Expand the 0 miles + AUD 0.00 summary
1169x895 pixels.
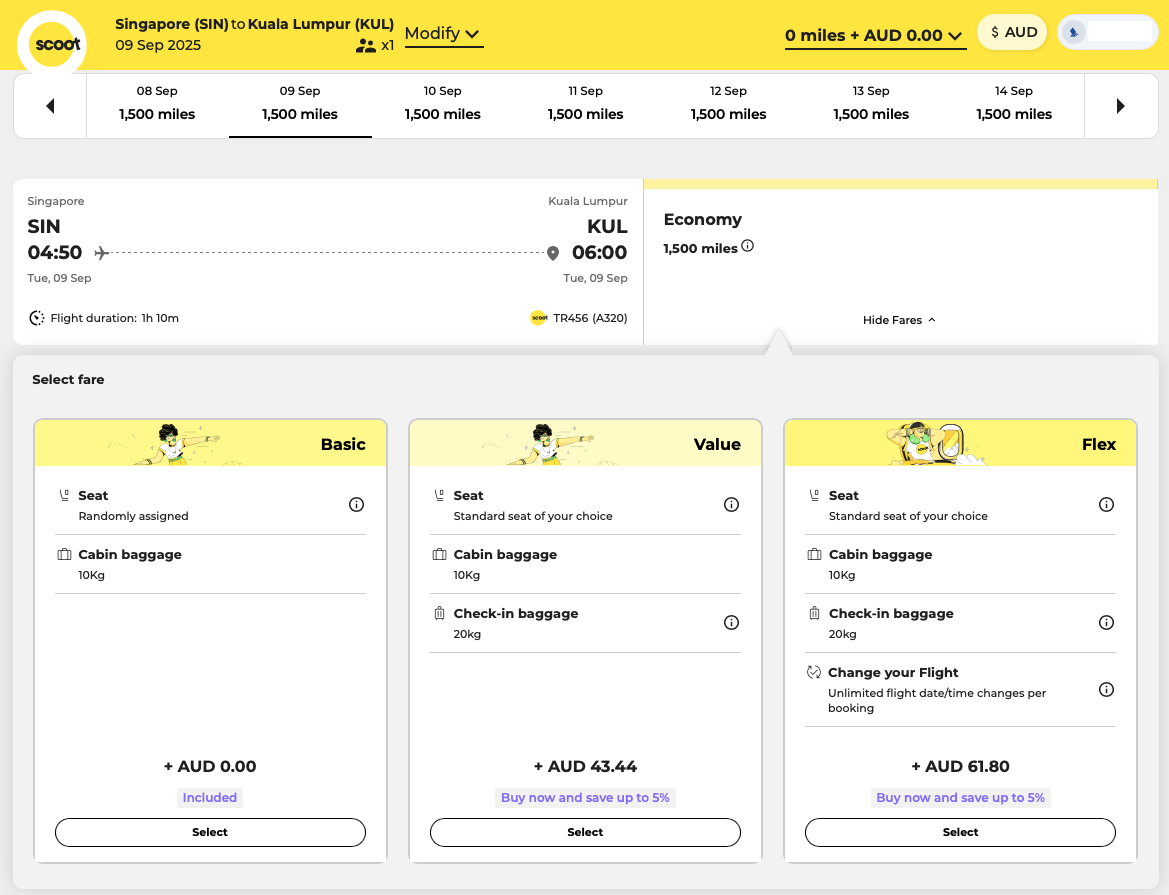coord(875,36)
